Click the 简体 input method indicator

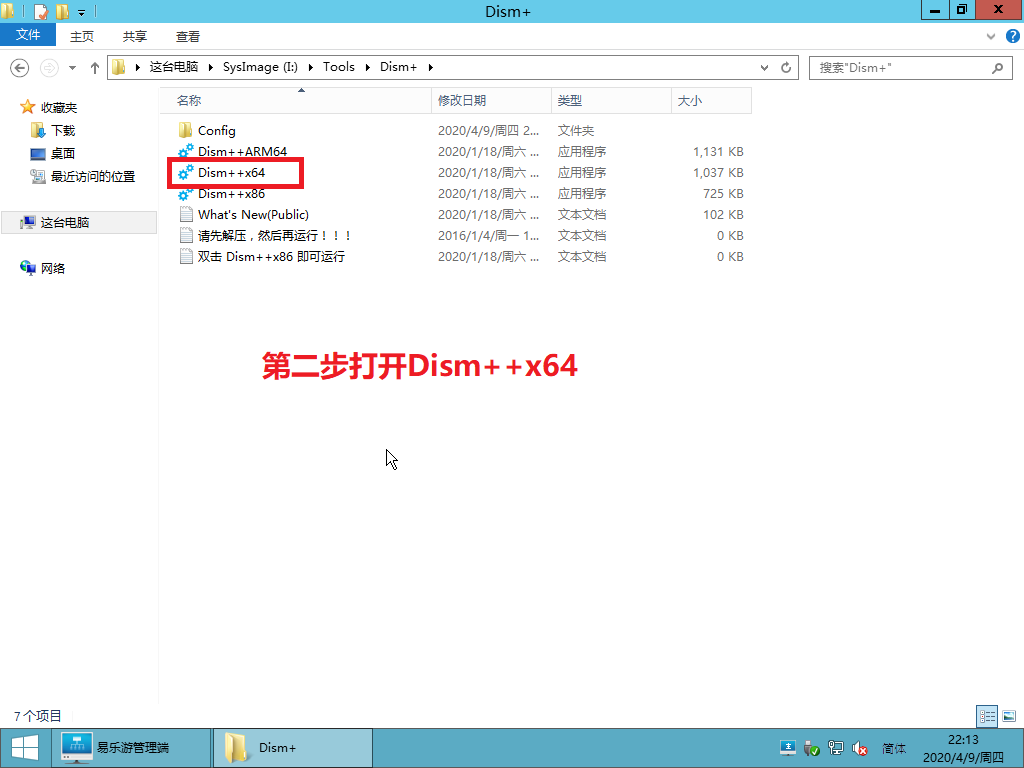pyautogui.click(x=894, y=748)
